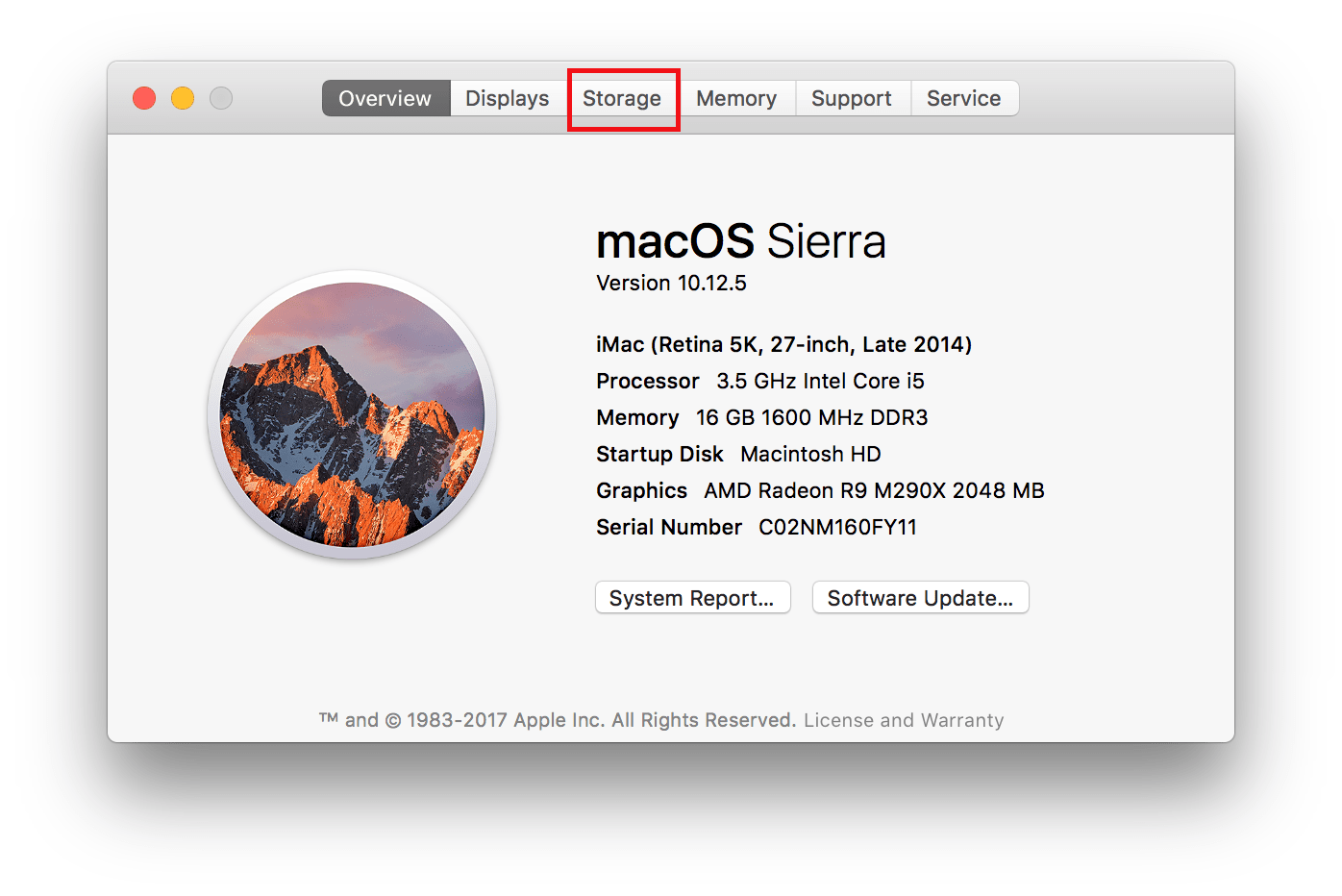Select the iMac Retina 5K model name
This screenshot has height=896, width=1342.
pyautogui.click(x=783, y=343)
